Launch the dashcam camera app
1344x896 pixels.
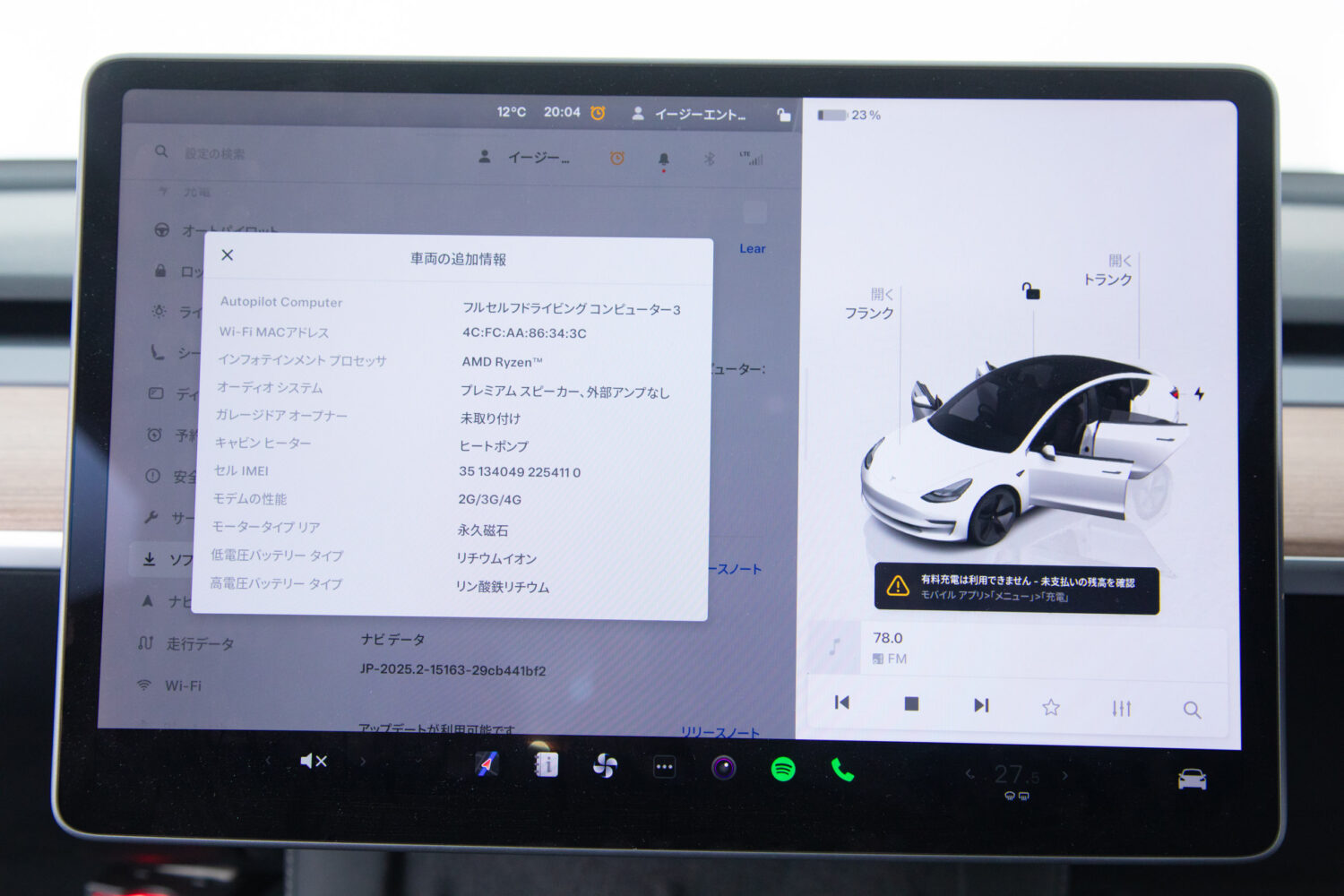click(724, 768)
